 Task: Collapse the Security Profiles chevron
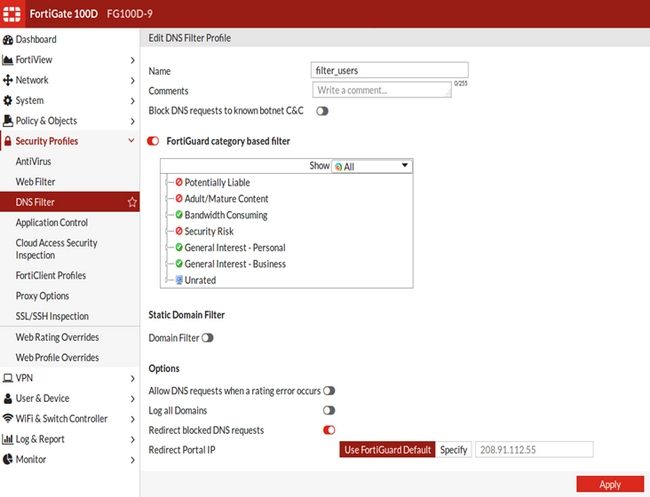pyautogui.click(x=131, y=141)
